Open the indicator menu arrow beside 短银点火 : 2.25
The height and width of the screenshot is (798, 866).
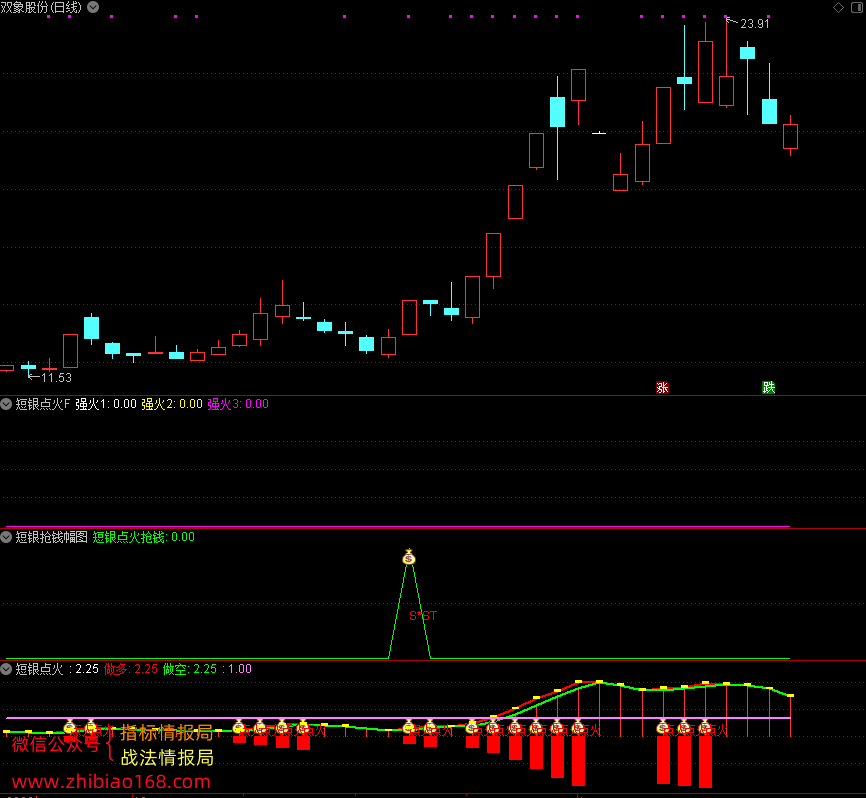[6, 669]
